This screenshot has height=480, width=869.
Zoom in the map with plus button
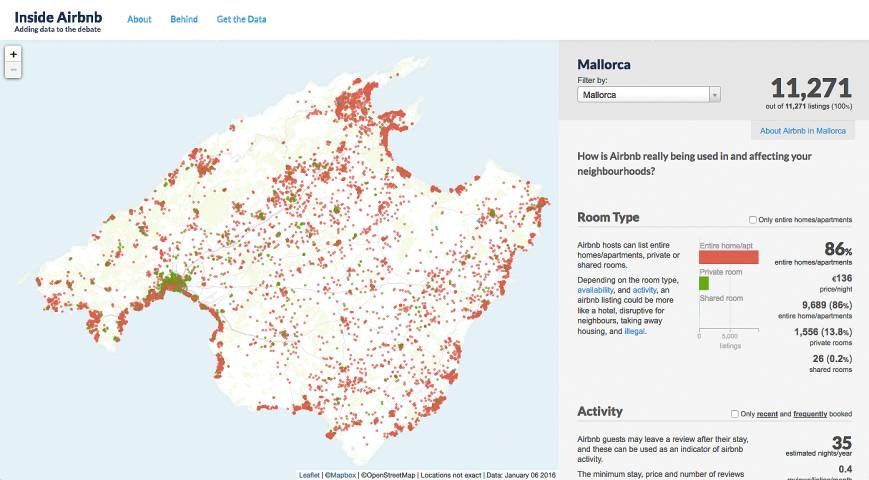(13, 54)
